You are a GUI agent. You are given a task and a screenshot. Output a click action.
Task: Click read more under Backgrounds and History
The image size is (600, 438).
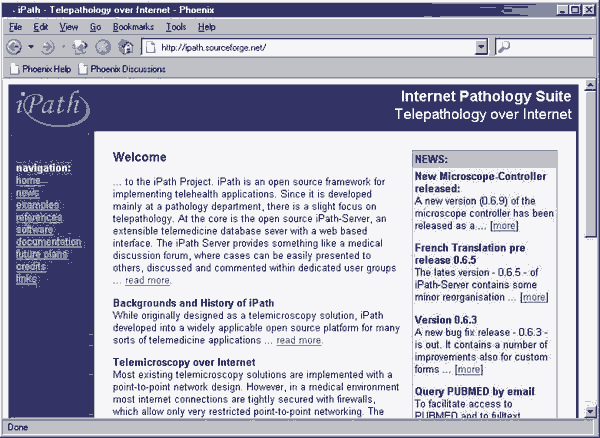299,340
